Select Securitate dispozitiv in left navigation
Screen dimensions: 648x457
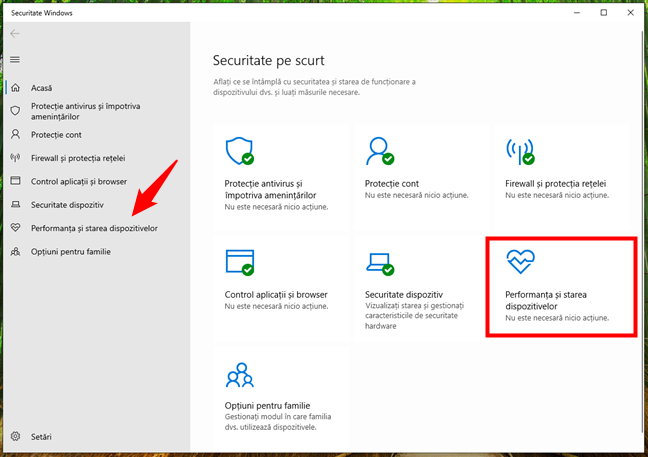(x=67, y=205)
